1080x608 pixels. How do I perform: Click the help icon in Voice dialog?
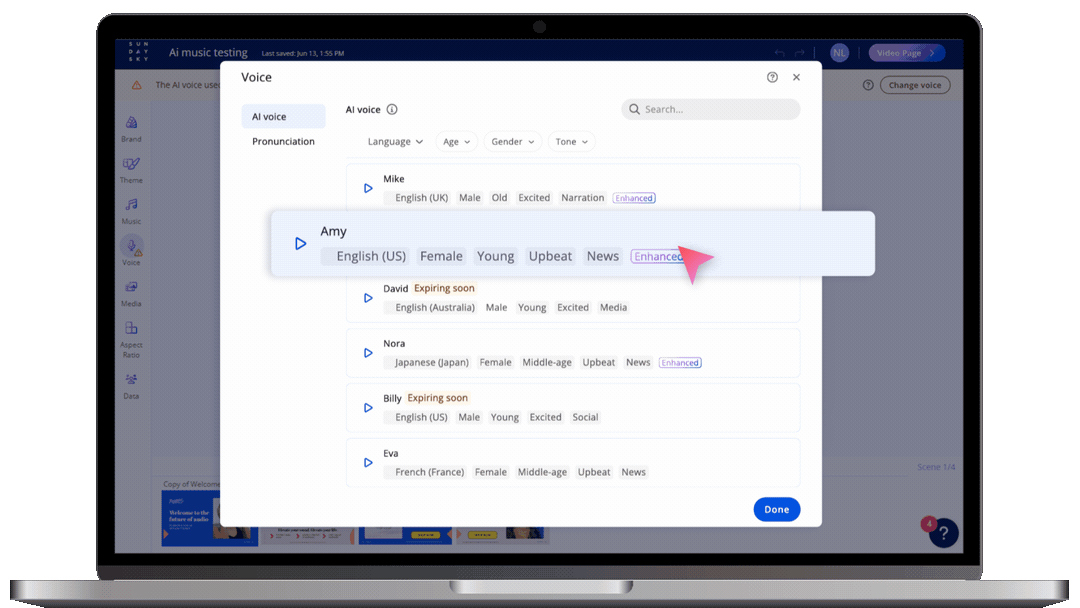pyautogui.click(x=772, y=77)
